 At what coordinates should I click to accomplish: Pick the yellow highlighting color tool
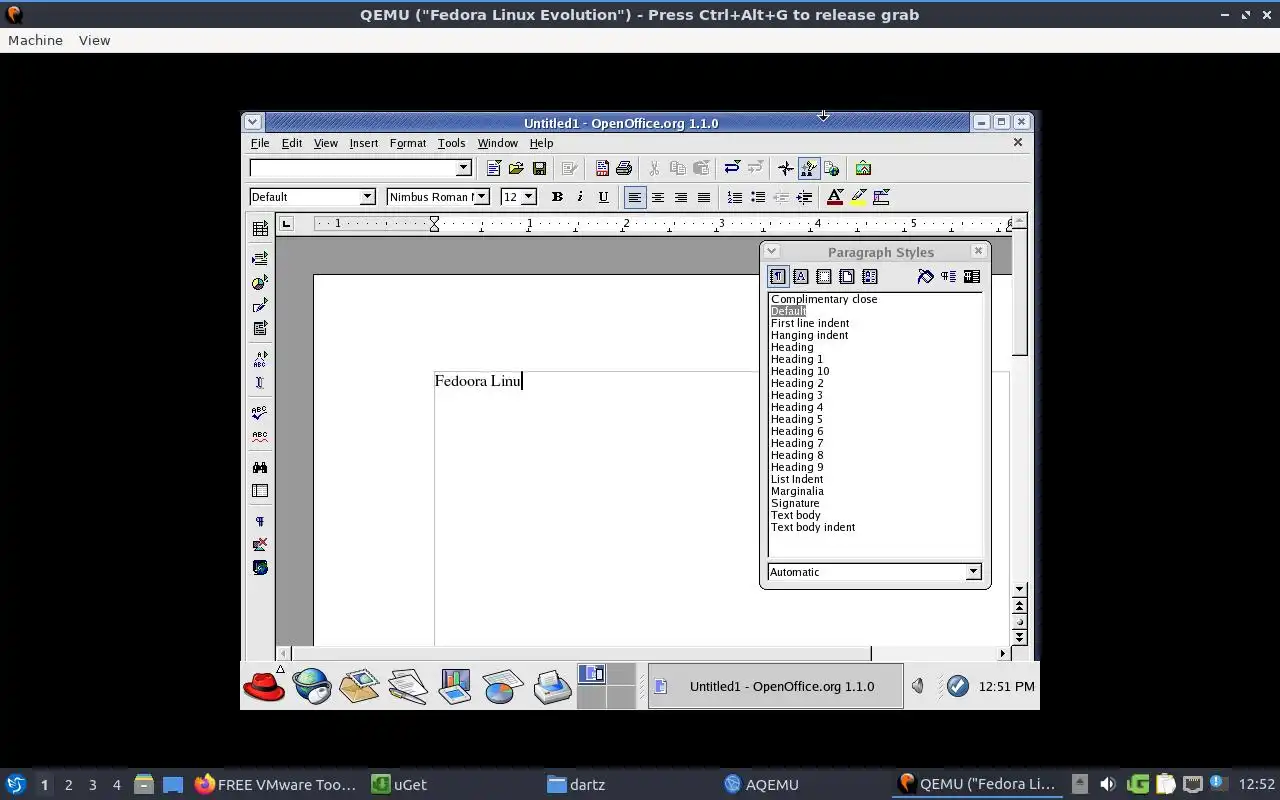(x=858, y=197)
